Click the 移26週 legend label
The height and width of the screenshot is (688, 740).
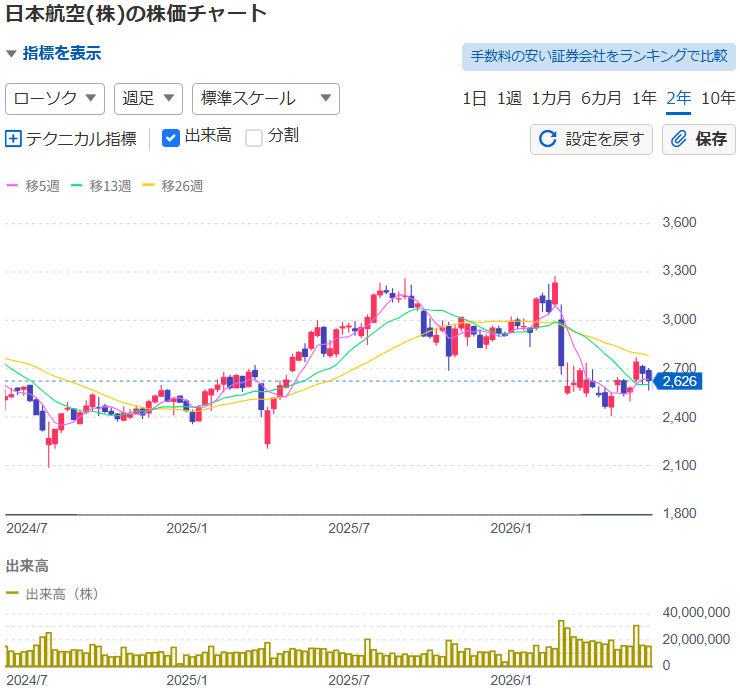182,186
